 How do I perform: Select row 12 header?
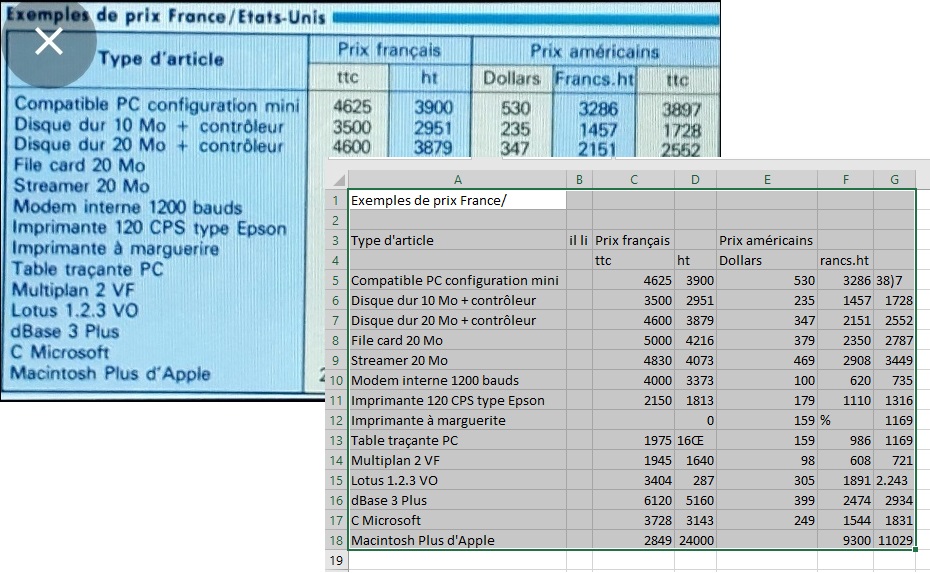[x=336, y=421]
